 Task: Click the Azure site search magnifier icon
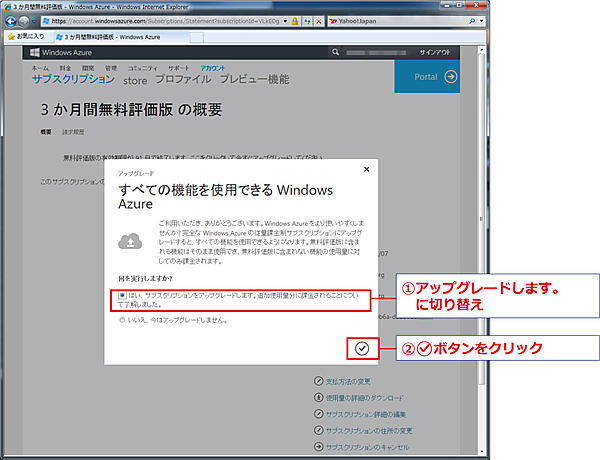(336, 52)
